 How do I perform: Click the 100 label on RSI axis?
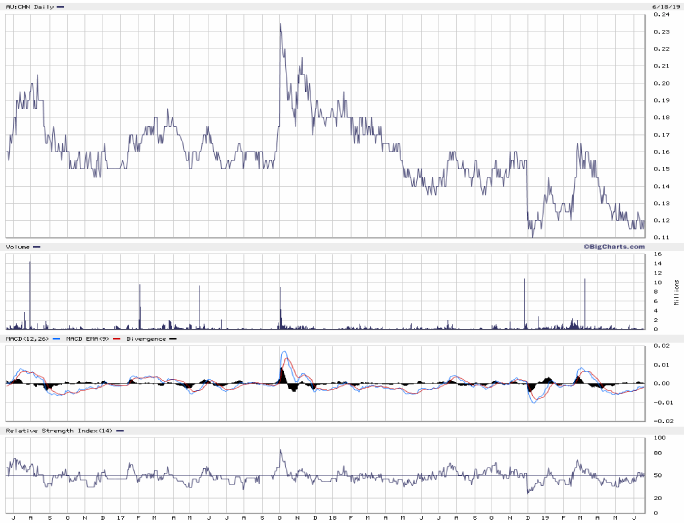pos(659,437)
